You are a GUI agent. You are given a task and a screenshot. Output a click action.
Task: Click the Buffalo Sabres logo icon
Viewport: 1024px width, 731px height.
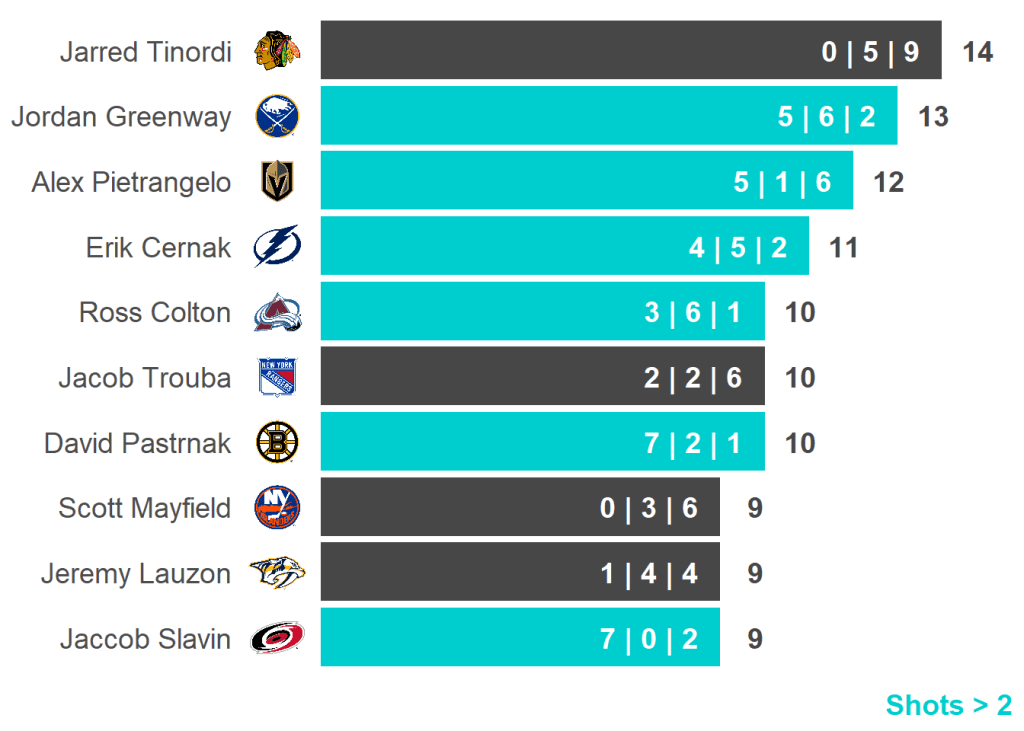coord(277,117)
